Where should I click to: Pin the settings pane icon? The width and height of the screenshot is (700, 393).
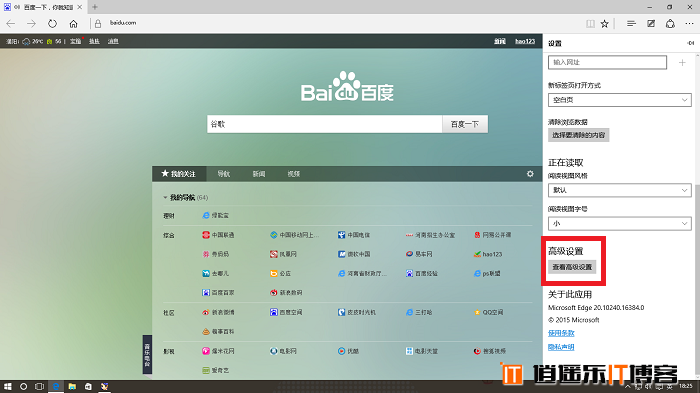(690, 43)
